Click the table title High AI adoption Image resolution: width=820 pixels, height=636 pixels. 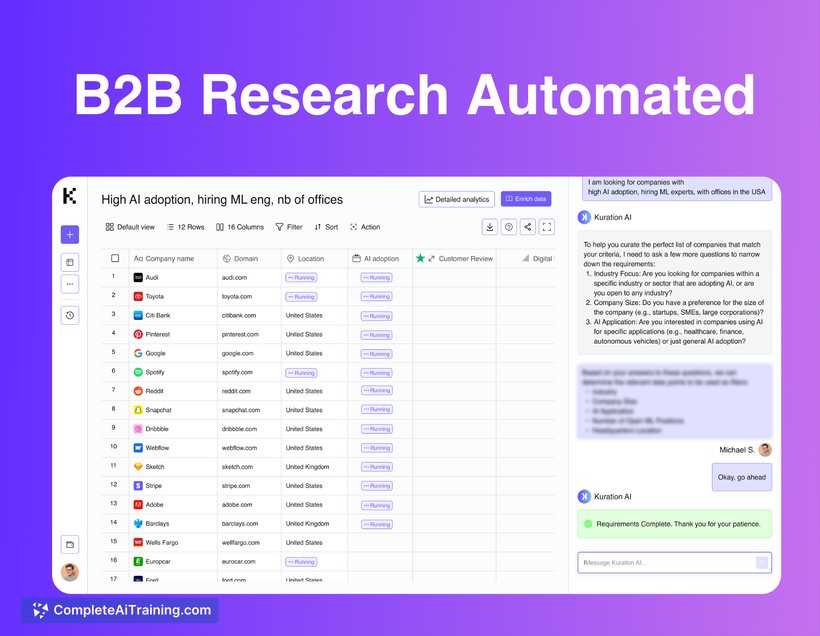(x=222, y=199)
